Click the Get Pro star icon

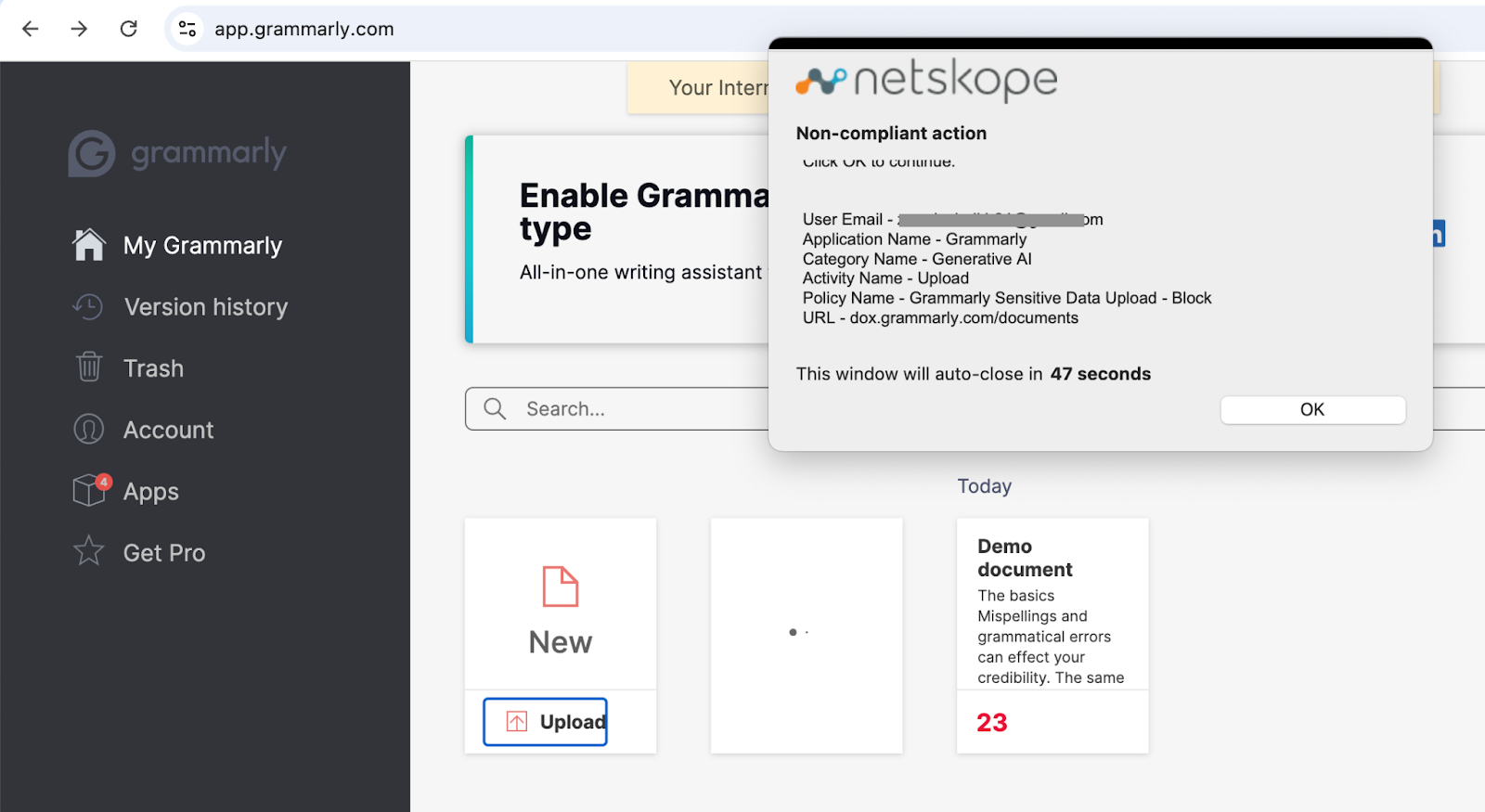pos(89,551)
